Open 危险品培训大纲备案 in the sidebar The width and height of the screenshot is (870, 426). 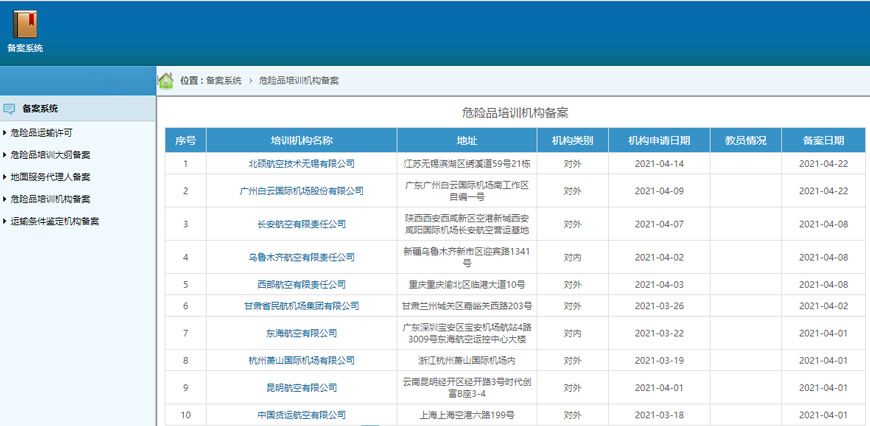pyautogui.click(x=50, y=155)
